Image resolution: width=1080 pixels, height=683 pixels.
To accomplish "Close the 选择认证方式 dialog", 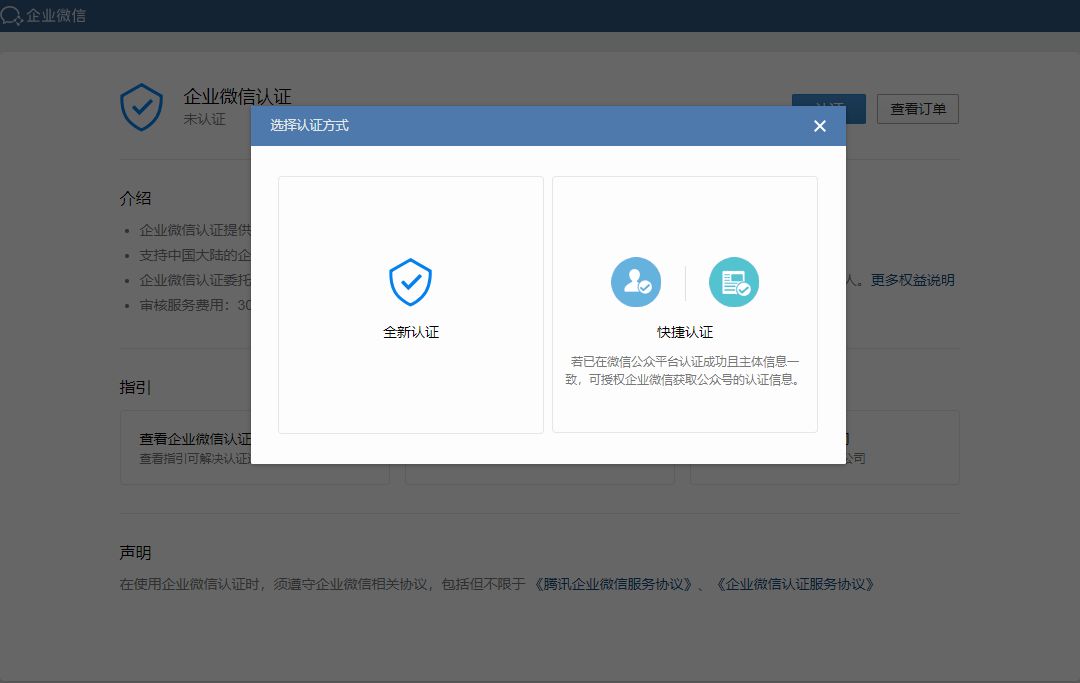I will pos(819,126).
